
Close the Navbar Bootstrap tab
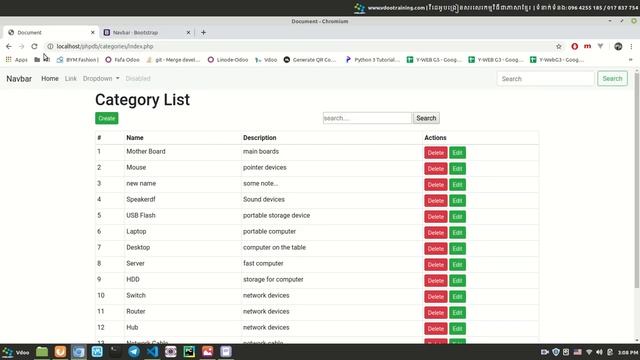188,32
